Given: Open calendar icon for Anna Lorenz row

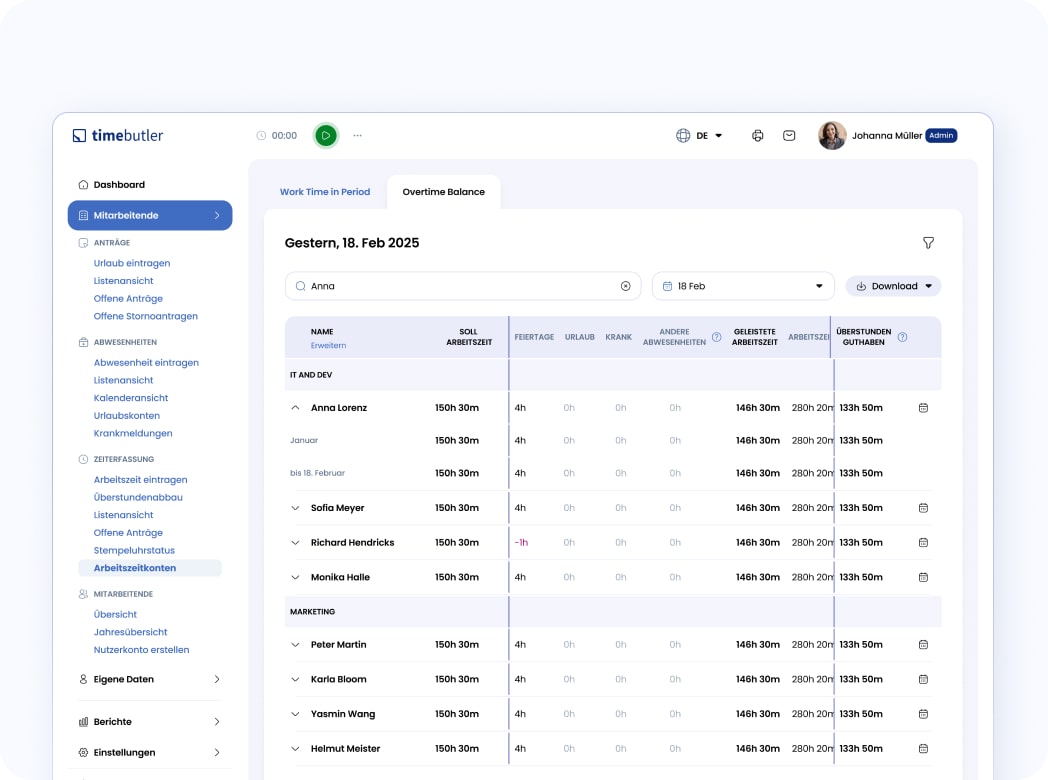Looking at the screenshot, I should [923, 408].
